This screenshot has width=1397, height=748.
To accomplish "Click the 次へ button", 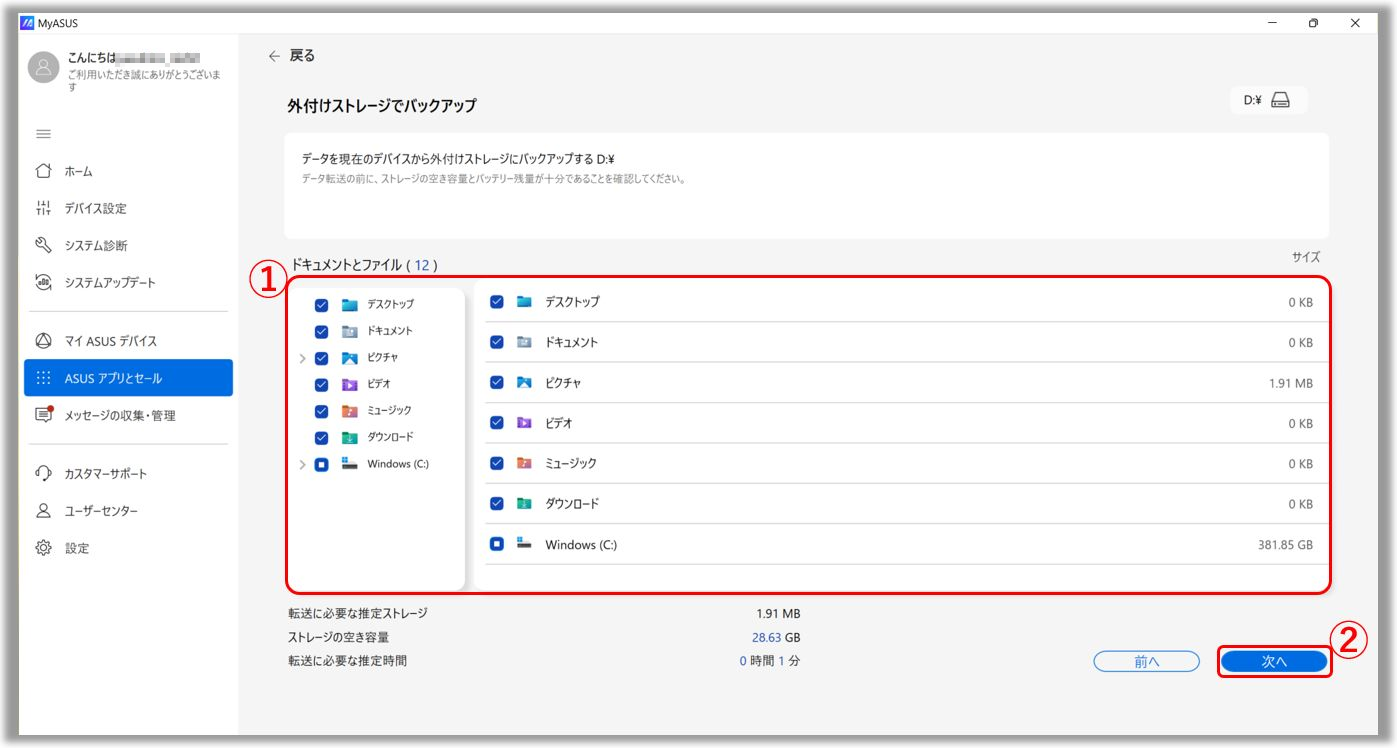I will click(1274, 661).
